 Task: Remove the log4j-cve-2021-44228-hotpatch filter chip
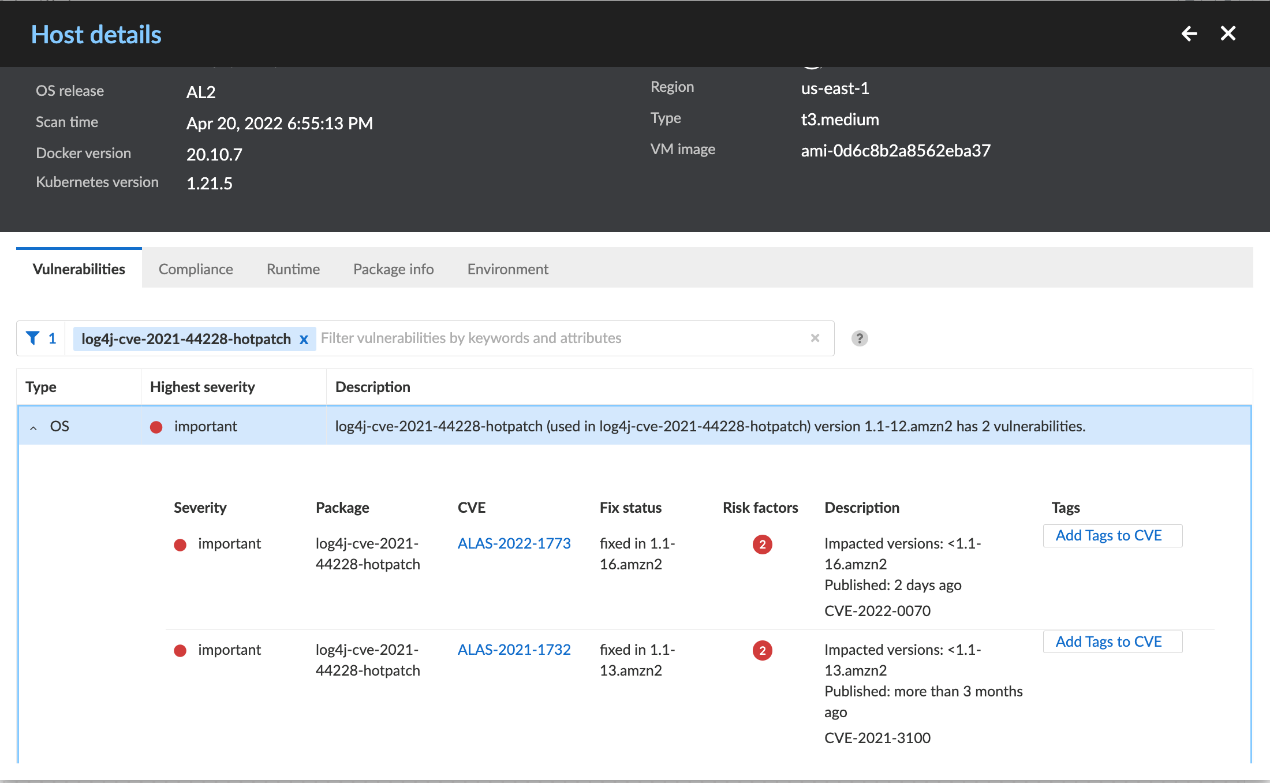[304, 339]
